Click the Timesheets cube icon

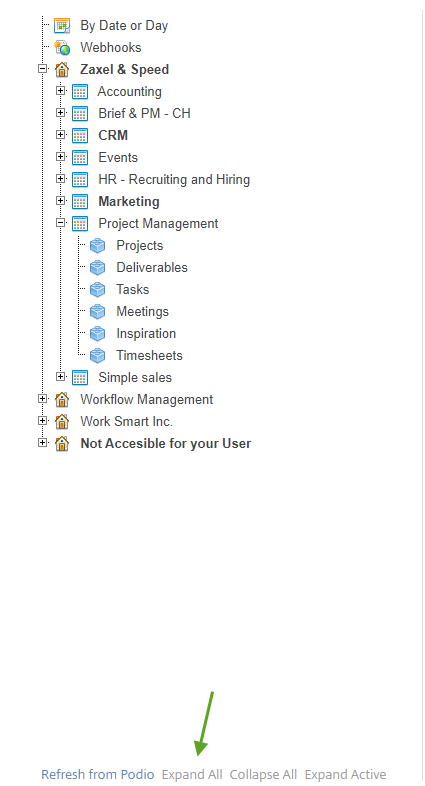[x=98, y=355]
